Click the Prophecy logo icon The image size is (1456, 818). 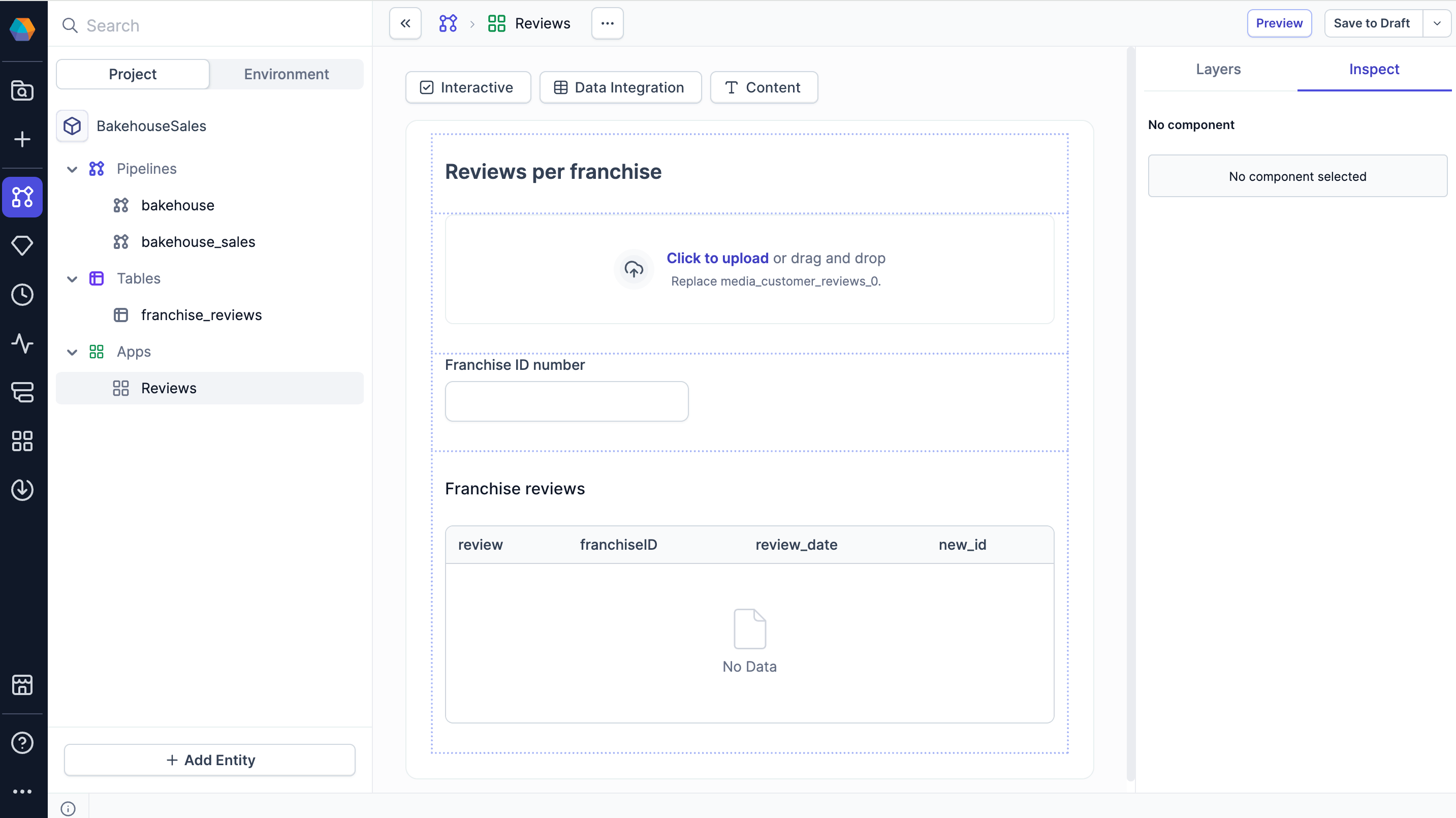coord(23,28)
